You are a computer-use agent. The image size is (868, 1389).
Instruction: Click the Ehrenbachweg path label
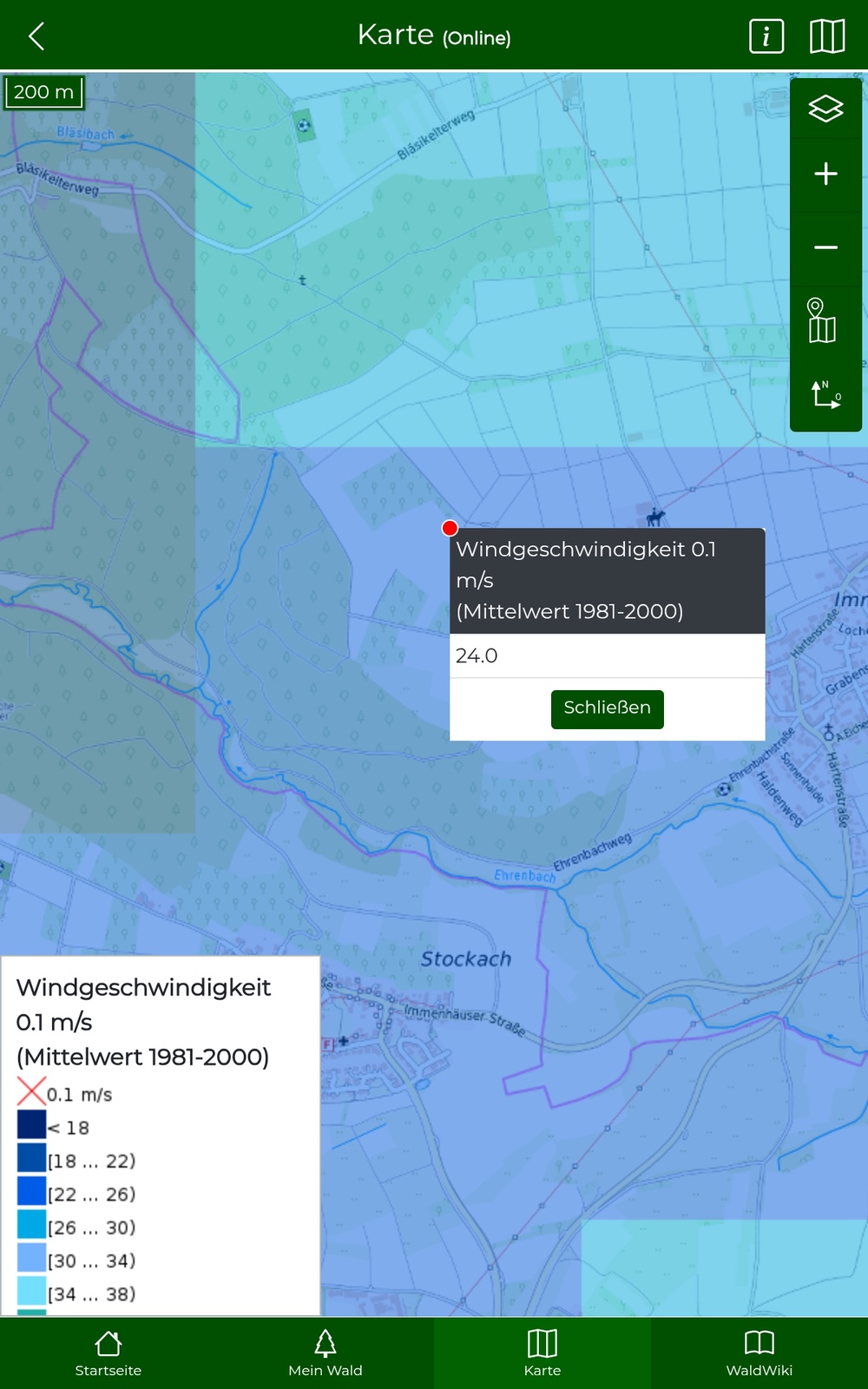(x=592, y=852)
